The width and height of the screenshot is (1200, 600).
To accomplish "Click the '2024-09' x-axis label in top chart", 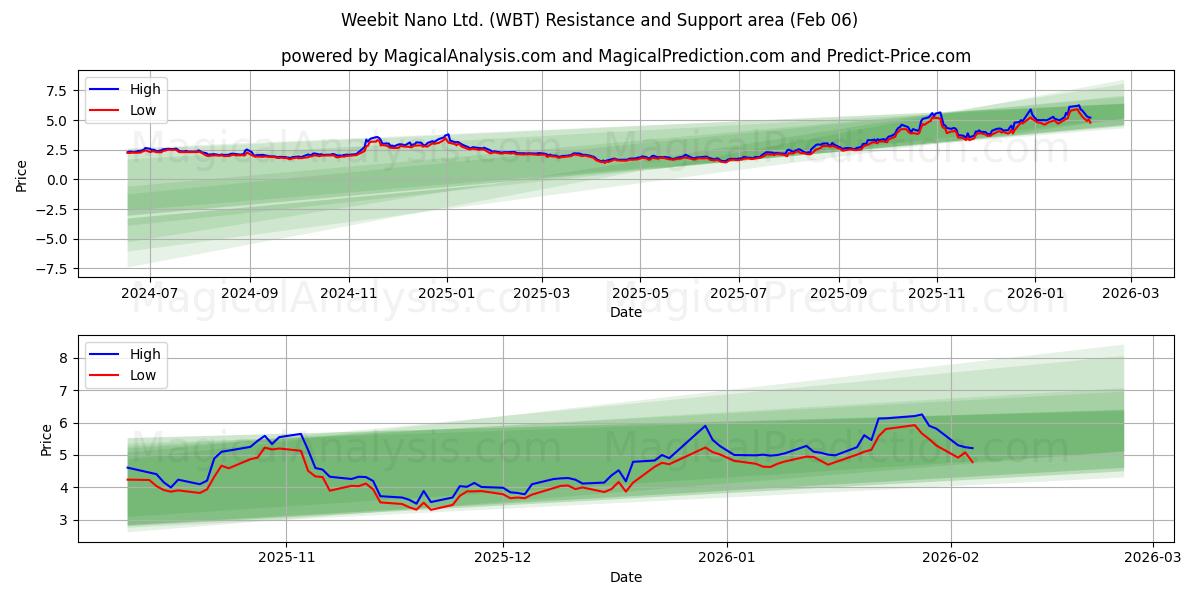I will (x=249, y=295).
